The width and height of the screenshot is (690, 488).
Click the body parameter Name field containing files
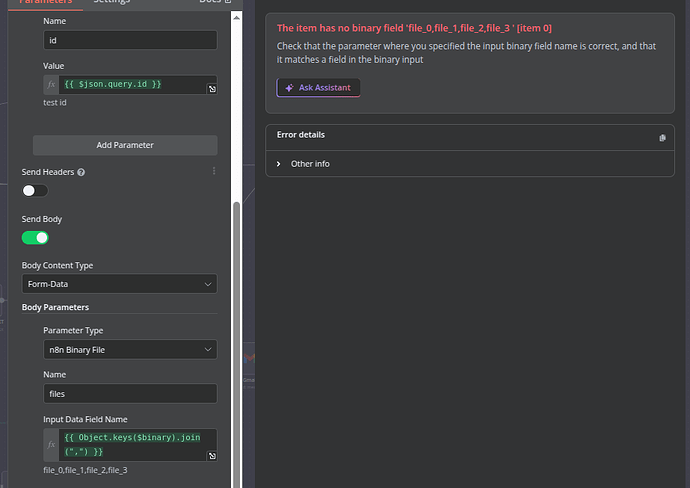130,393
